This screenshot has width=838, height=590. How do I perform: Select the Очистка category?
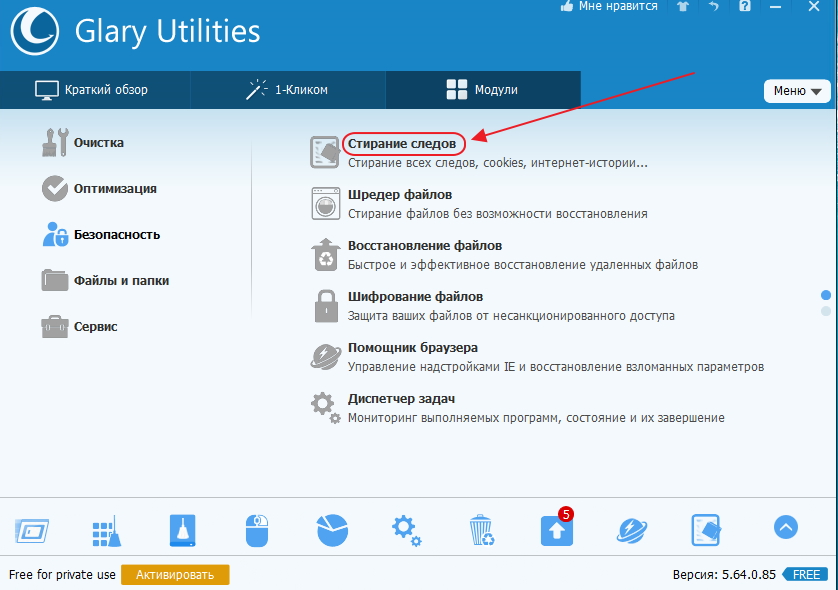[x=83, y=143]
